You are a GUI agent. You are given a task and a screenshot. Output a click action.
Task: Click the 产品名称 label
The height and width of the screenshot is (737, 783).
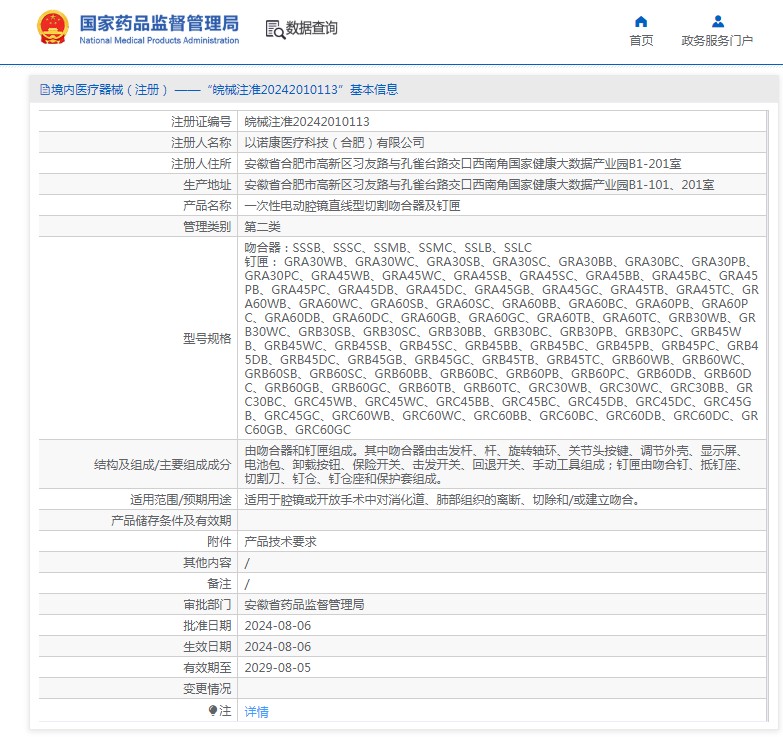[x=207, y=206]
